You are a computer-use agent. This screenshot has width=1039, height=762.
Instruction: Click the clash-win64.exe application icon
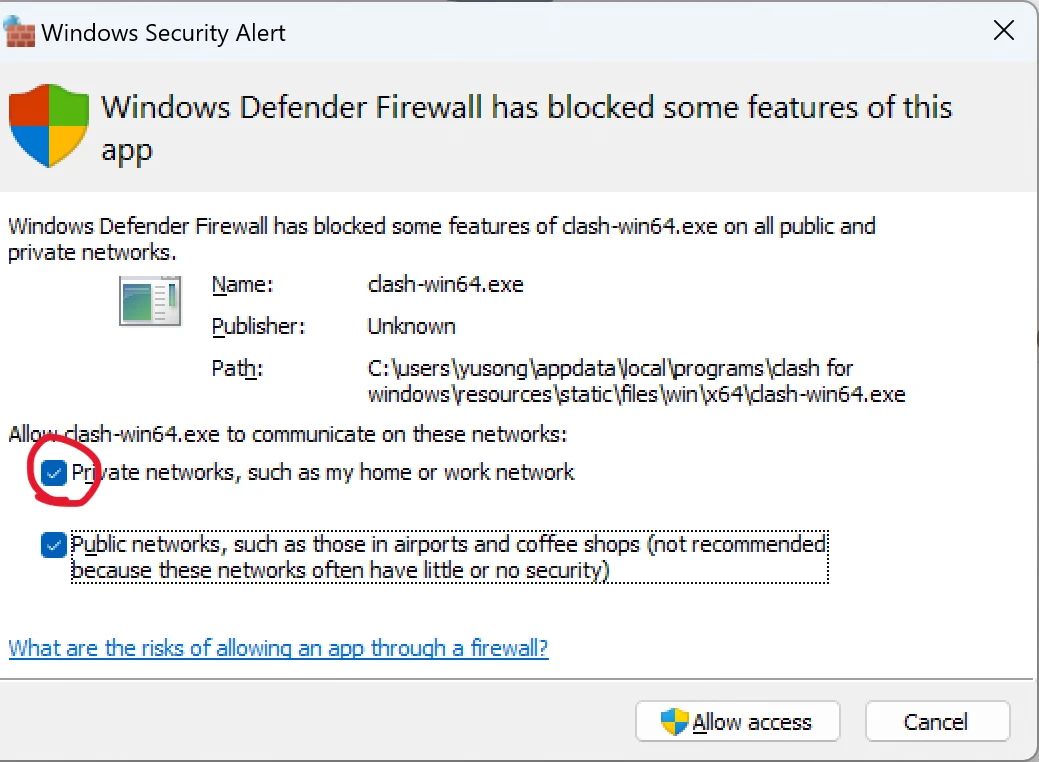[150, 300]
